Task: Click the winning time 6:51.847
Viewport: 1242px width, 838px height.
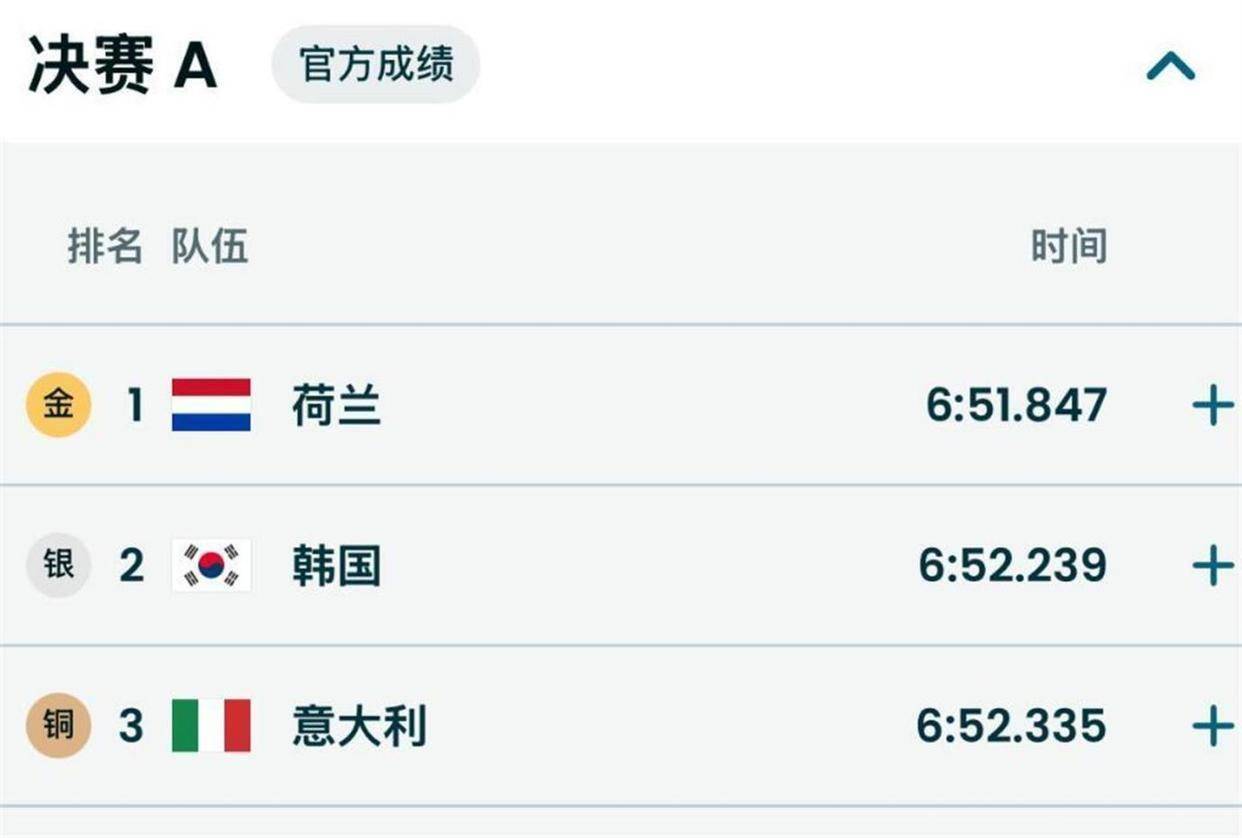Action: coord(1016,406)
